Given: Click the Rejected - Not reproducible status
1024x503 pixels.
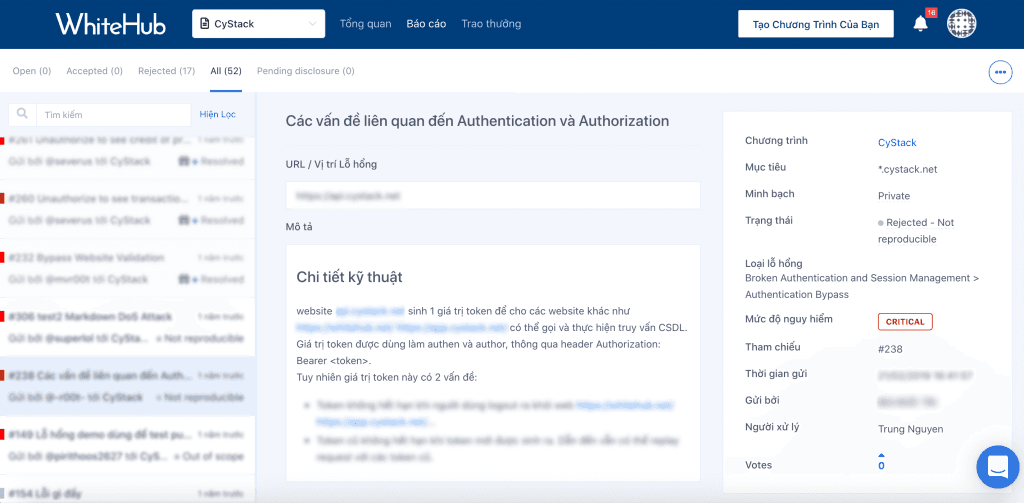Looking at the screenshot, I should click(916, 231).
